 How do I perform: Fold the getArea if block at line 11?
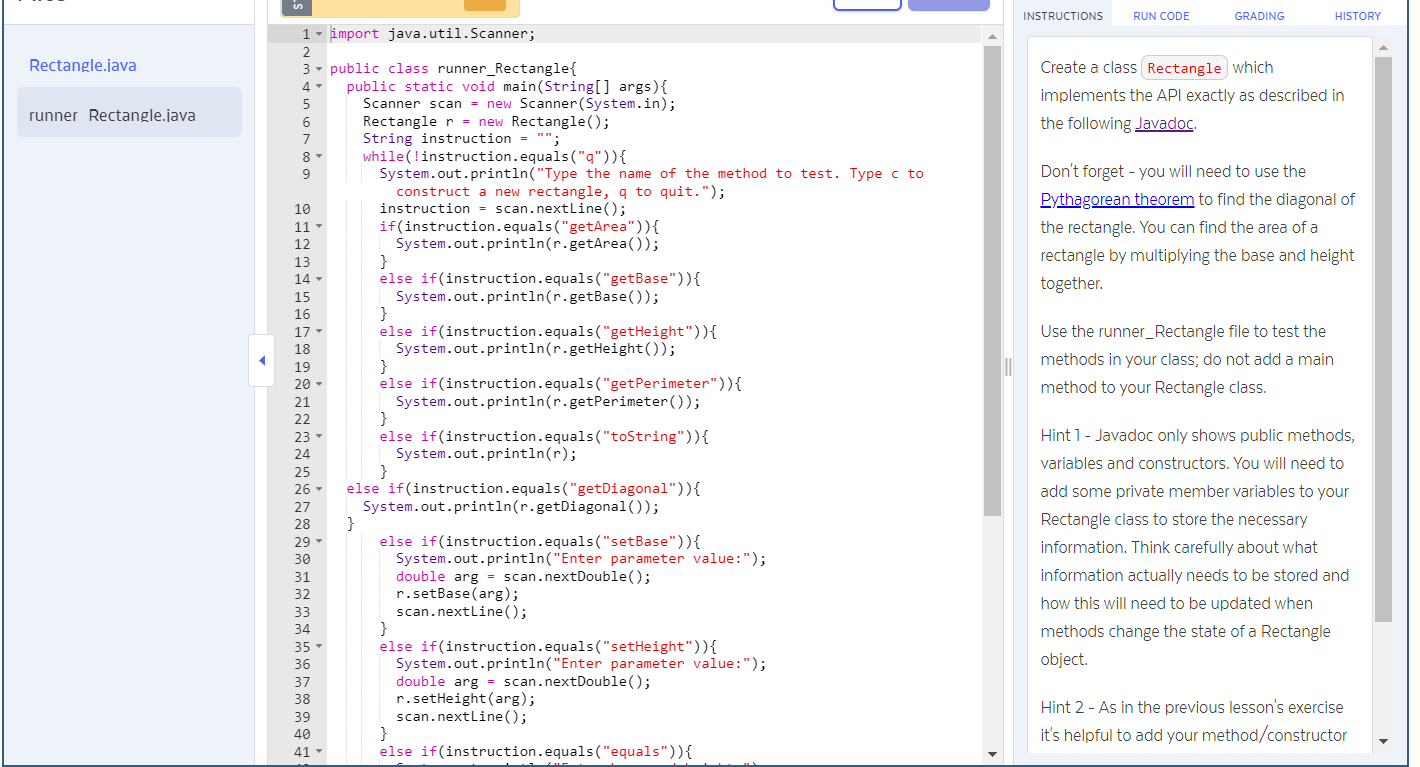(318, 226)
